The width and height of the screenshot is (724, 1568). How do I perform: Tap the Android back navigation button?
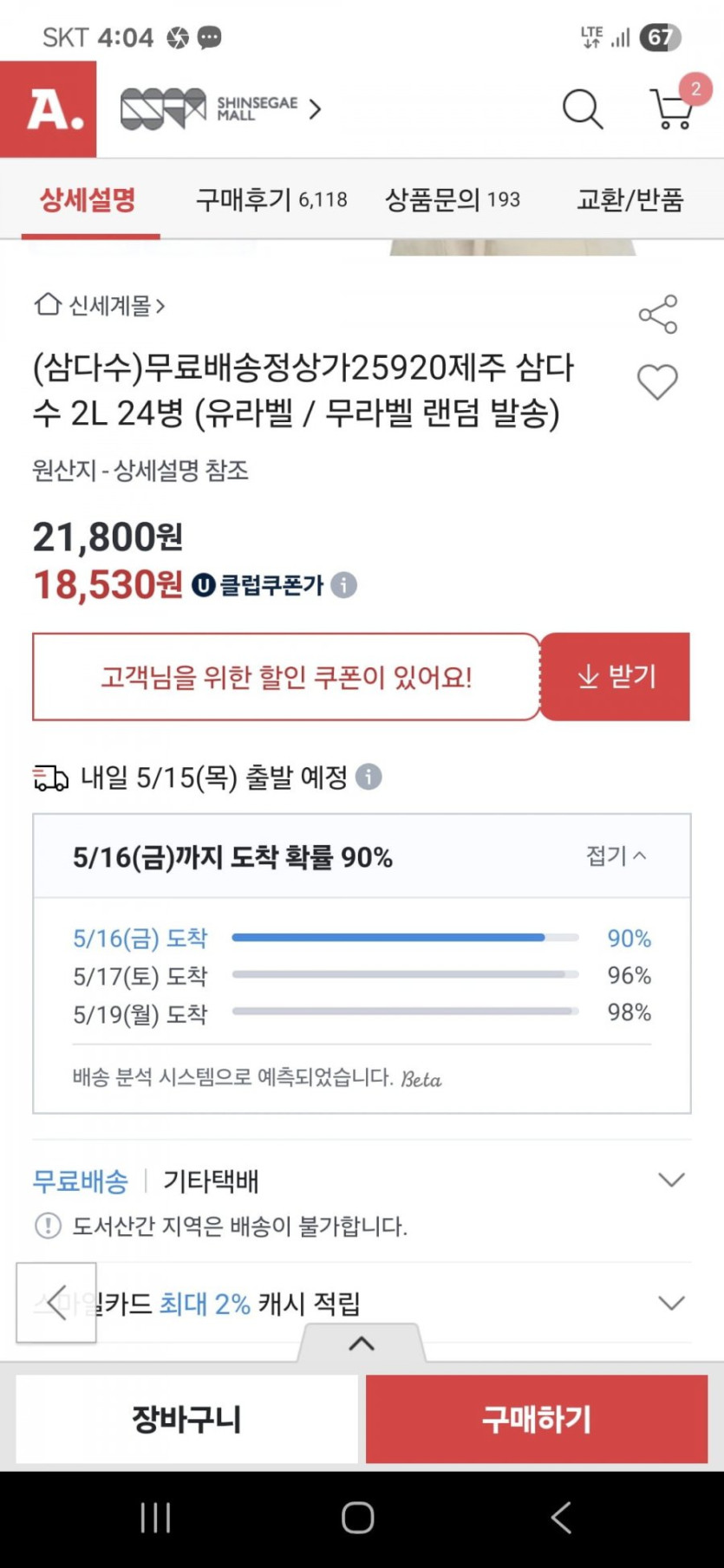(561, 1518)
